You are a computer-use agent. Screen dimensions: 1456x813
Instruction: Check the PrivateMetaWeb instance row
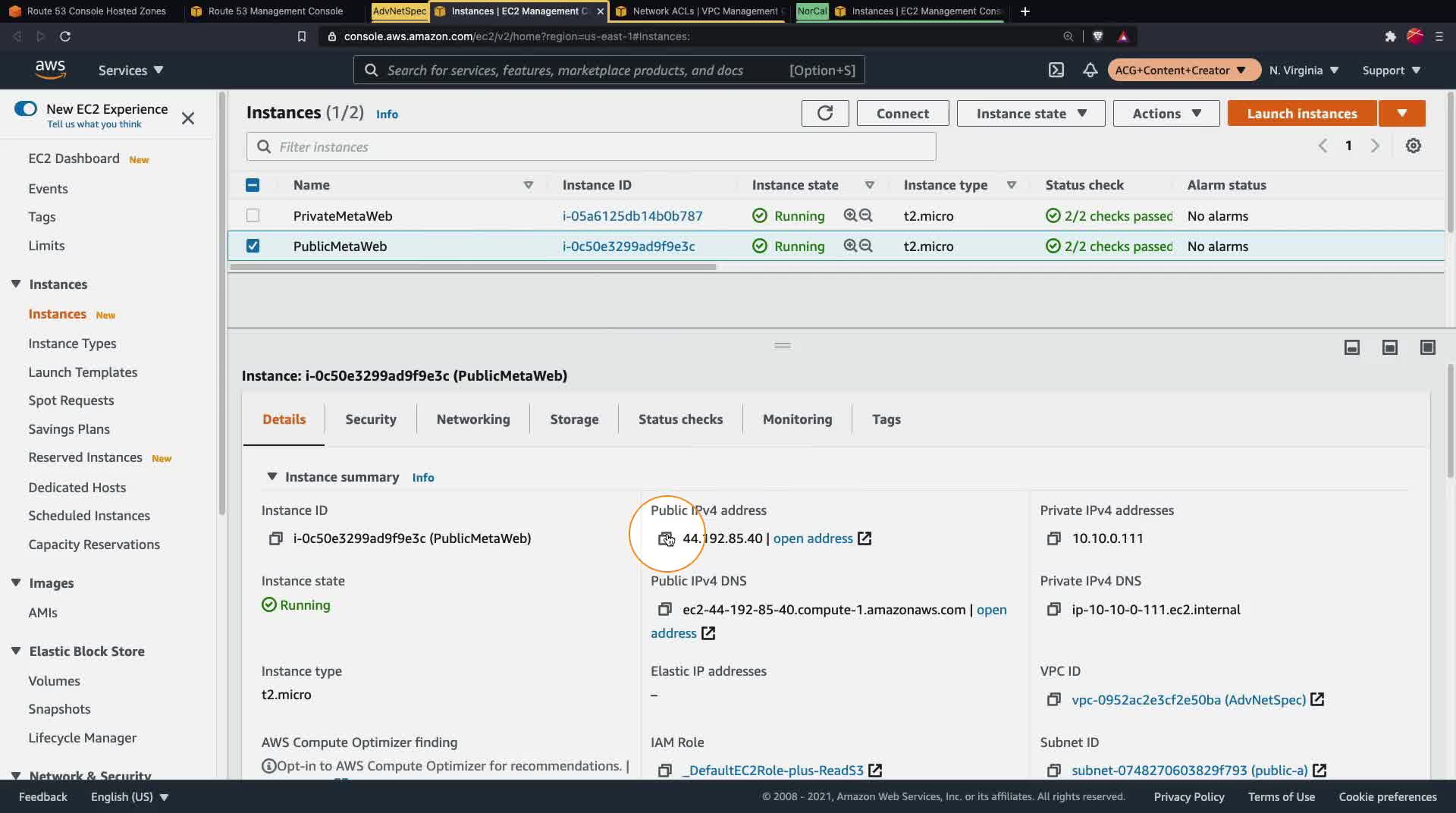point(253,215)
